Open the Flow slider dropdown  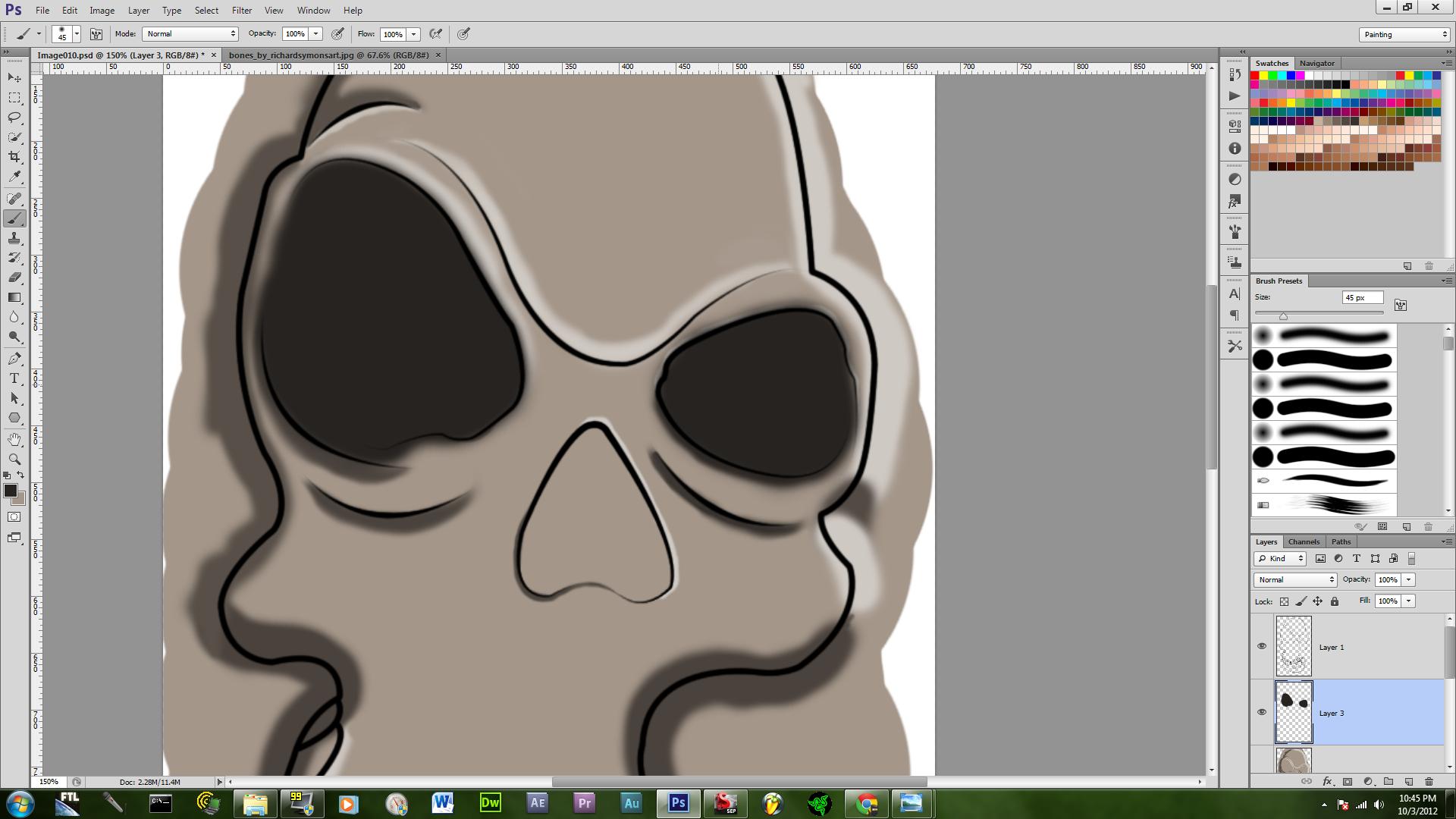click(414, 34)
